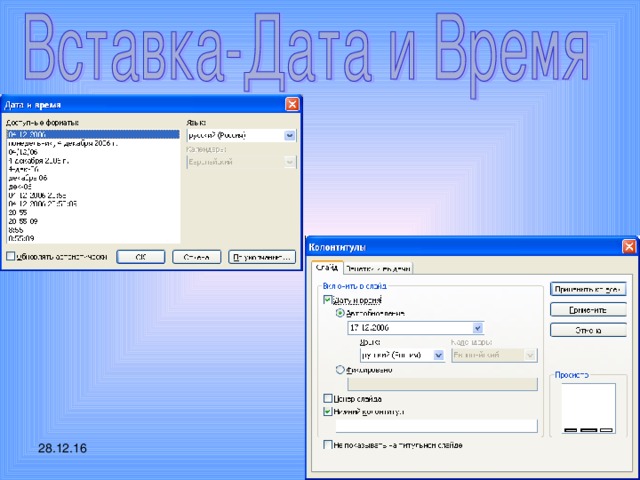Select Фиксировано radio button

tap(340, 370)
